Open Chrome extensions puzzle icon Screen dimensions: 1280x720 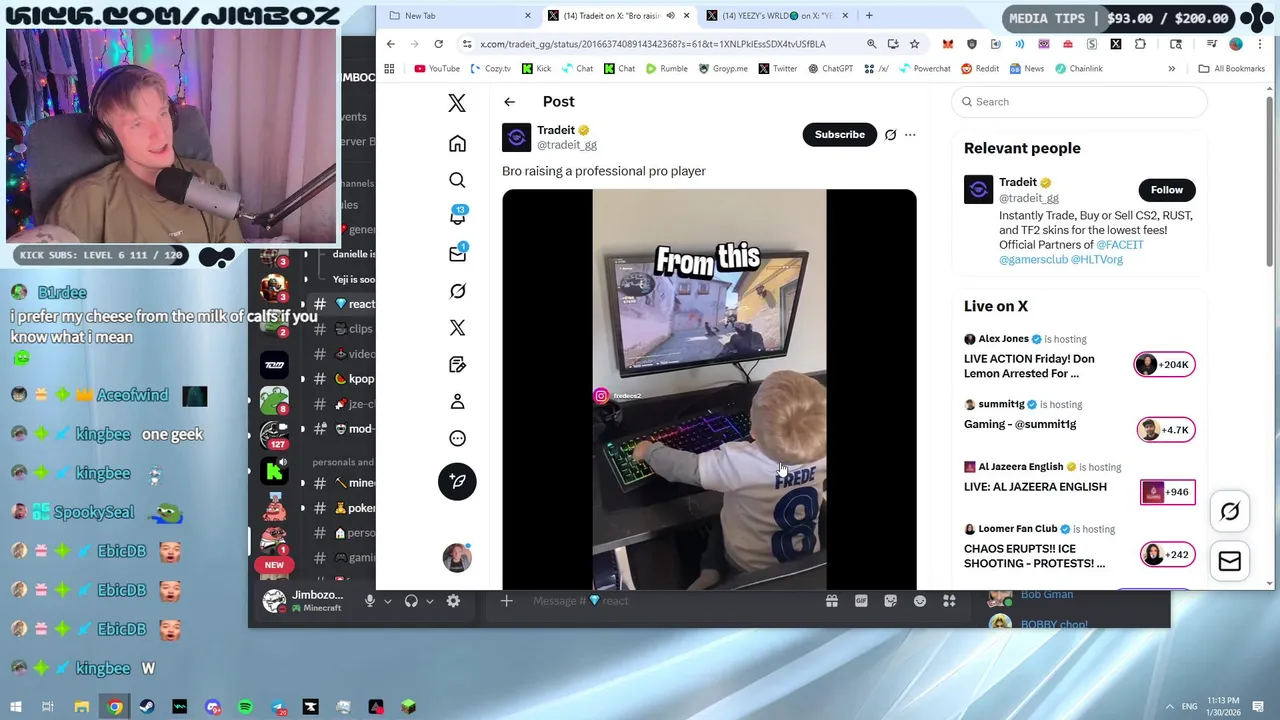pyautogui.click(x=1140, y=44)
